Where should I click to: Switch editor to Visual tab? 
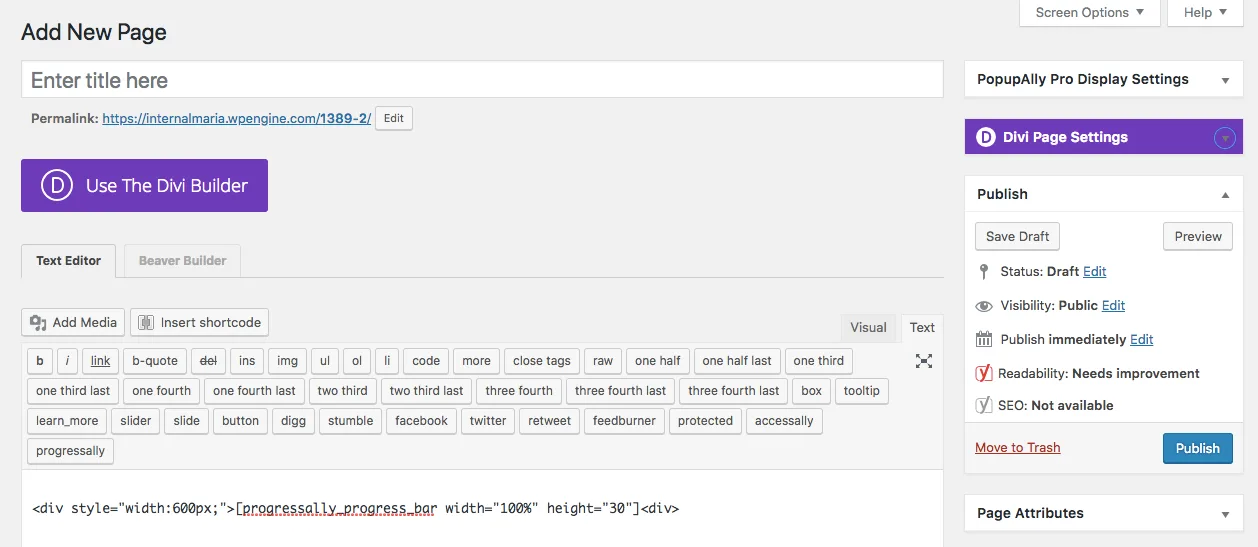(x=868, y=327)
